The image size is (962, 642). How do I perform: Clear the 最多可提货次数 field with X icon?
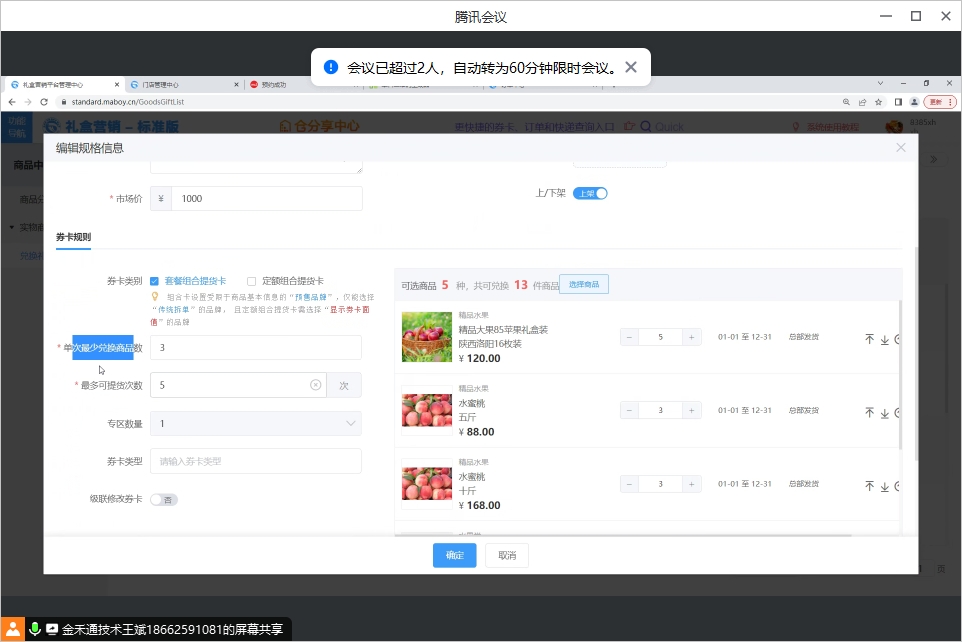pos(315,385)
